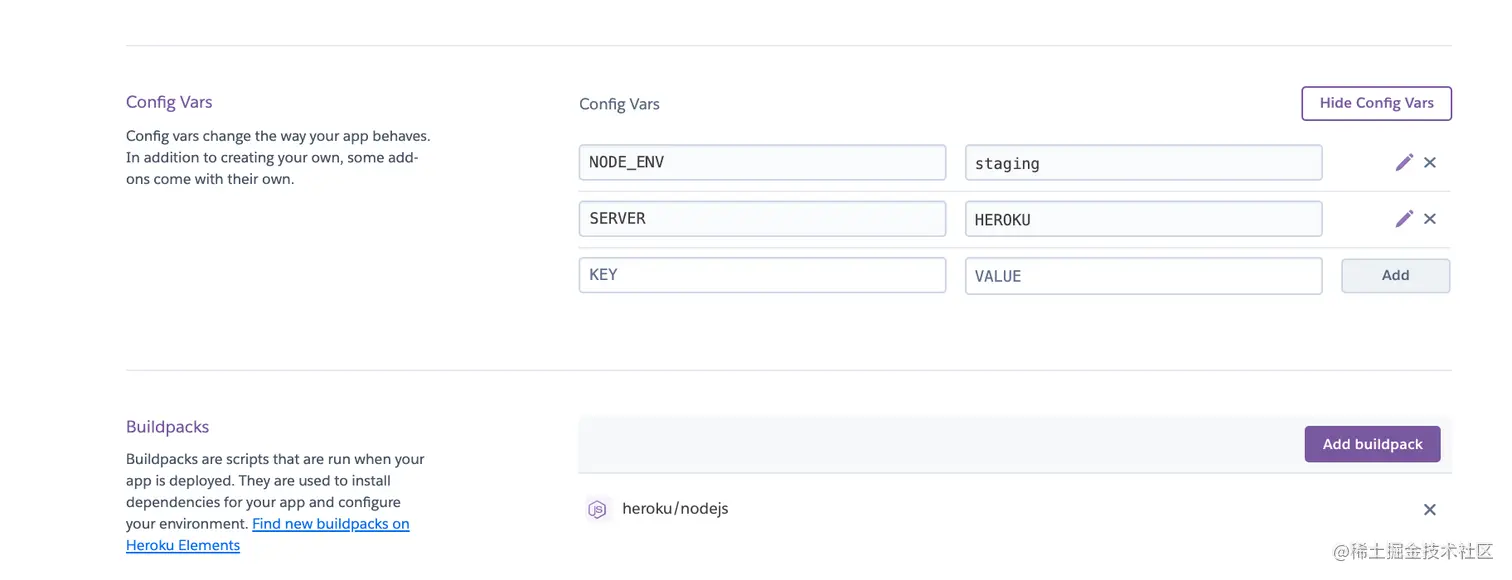The width and height of the screenshot is (1512, 580).
Task: Click the Node.js buildpack logo
Action: 597,509
